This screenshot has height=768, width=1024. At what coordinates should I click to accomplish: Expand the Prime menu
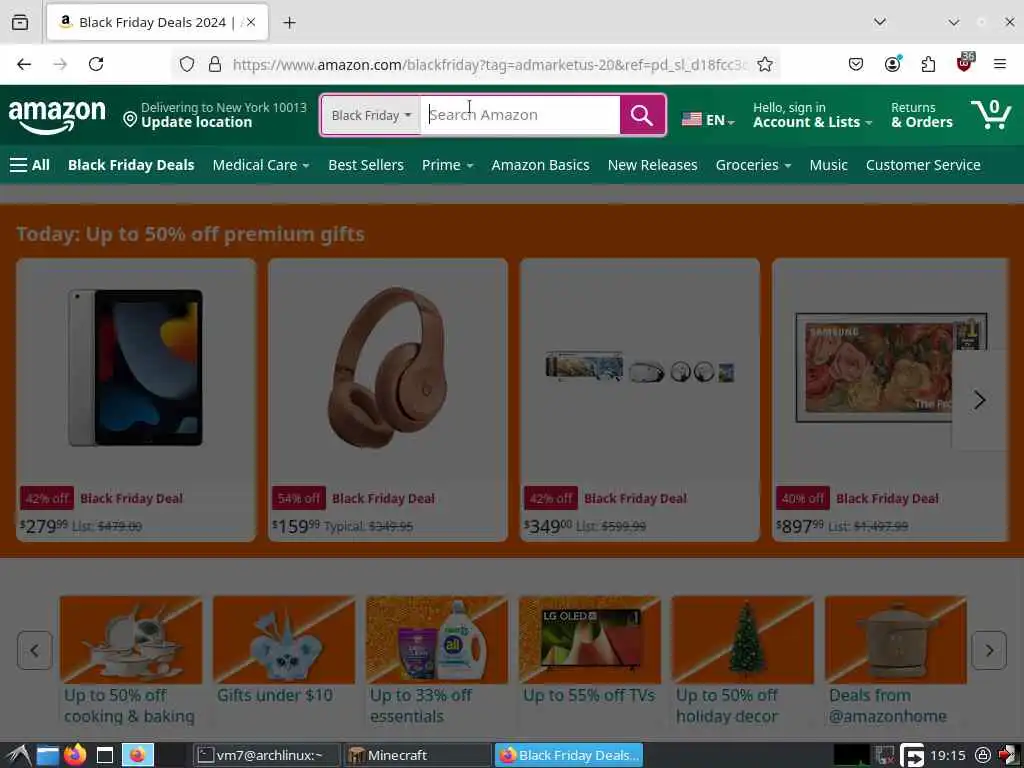point(447,165)
